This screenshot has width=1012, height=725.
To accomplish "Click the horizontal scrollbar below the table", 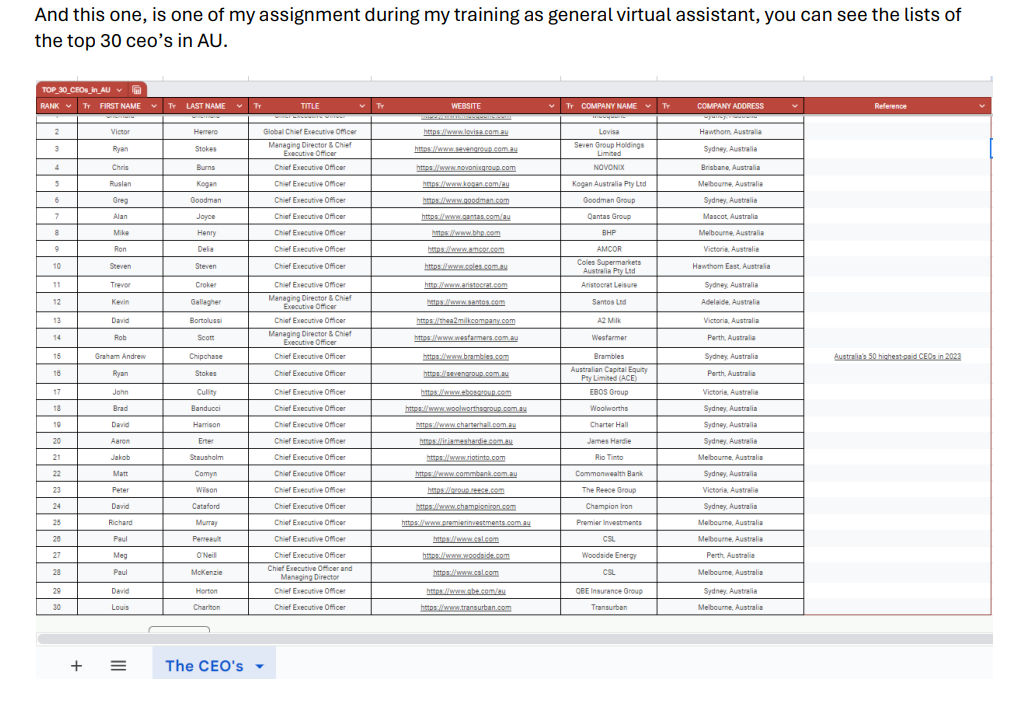I will coord(514,639).
